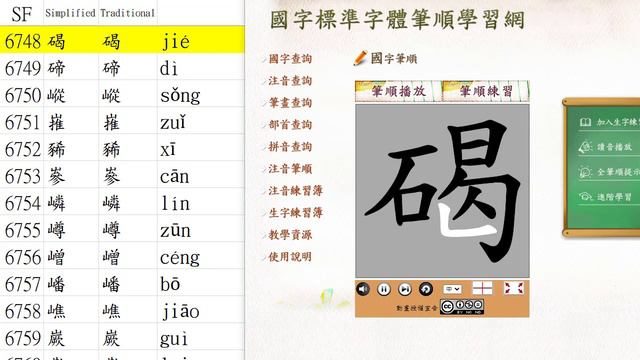Click the pencil icon beside 國字筆順
Viewport: 640px width, 360px height.
pos(360,58)
